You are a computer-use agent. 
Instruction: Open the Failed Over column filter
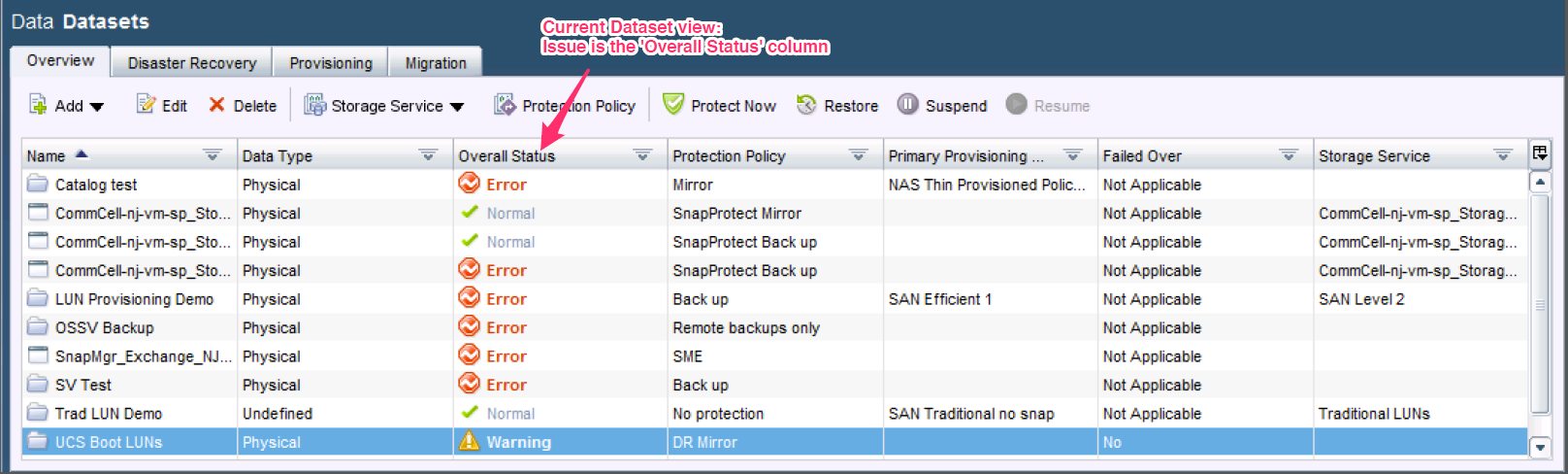(x=1289, y=155)
